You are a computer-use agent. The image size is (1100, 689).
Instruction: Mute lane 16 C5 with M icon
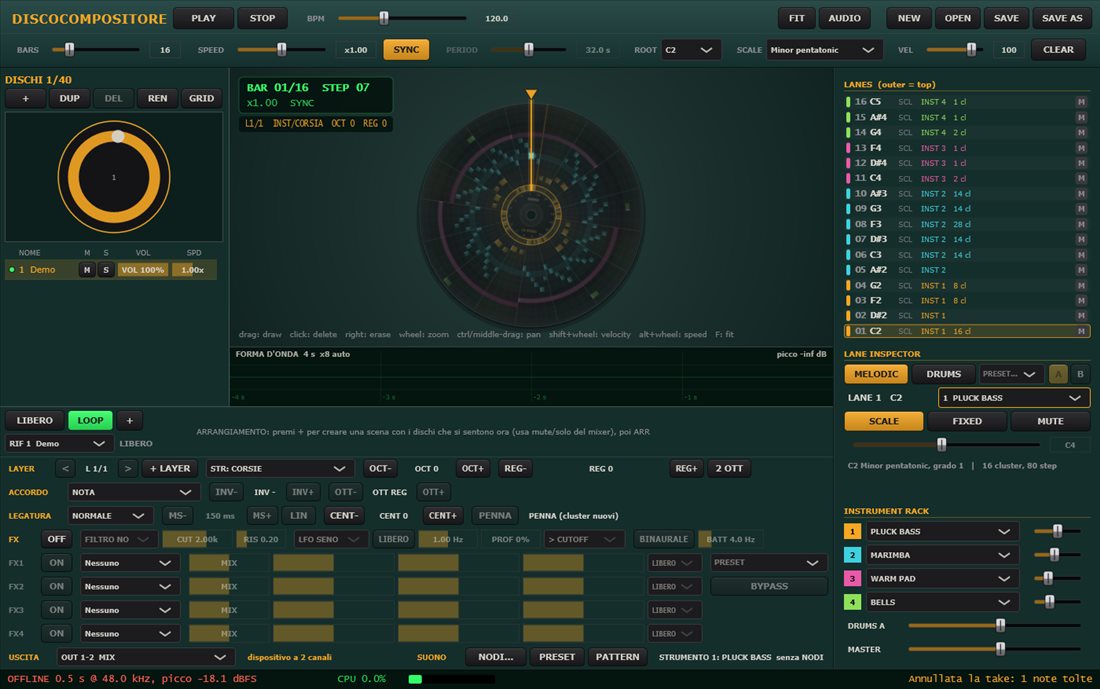point(1081,102)
